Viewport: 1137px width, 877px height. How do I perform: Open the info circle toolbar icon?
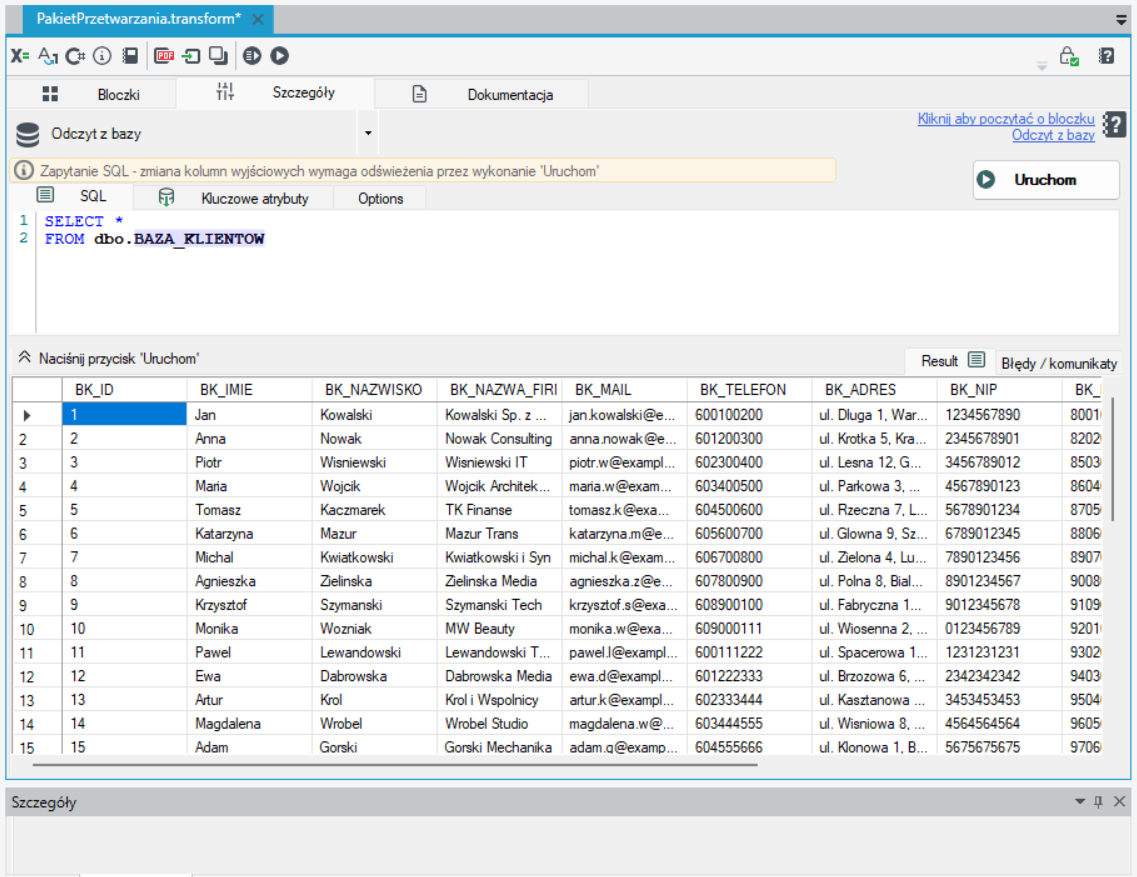[x=102, y=56]
